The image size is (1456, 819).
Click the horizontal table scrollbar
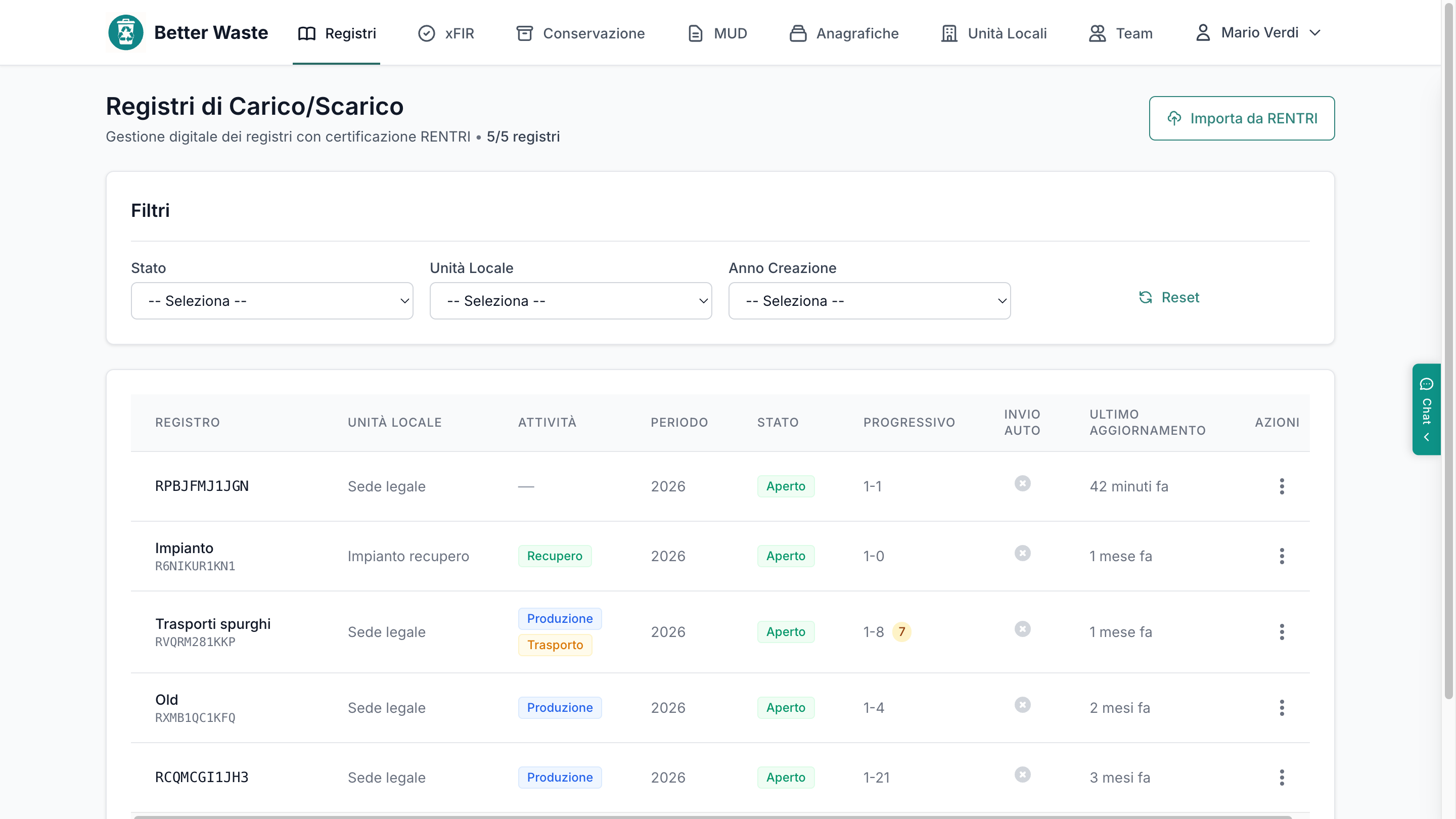(713, 817)
